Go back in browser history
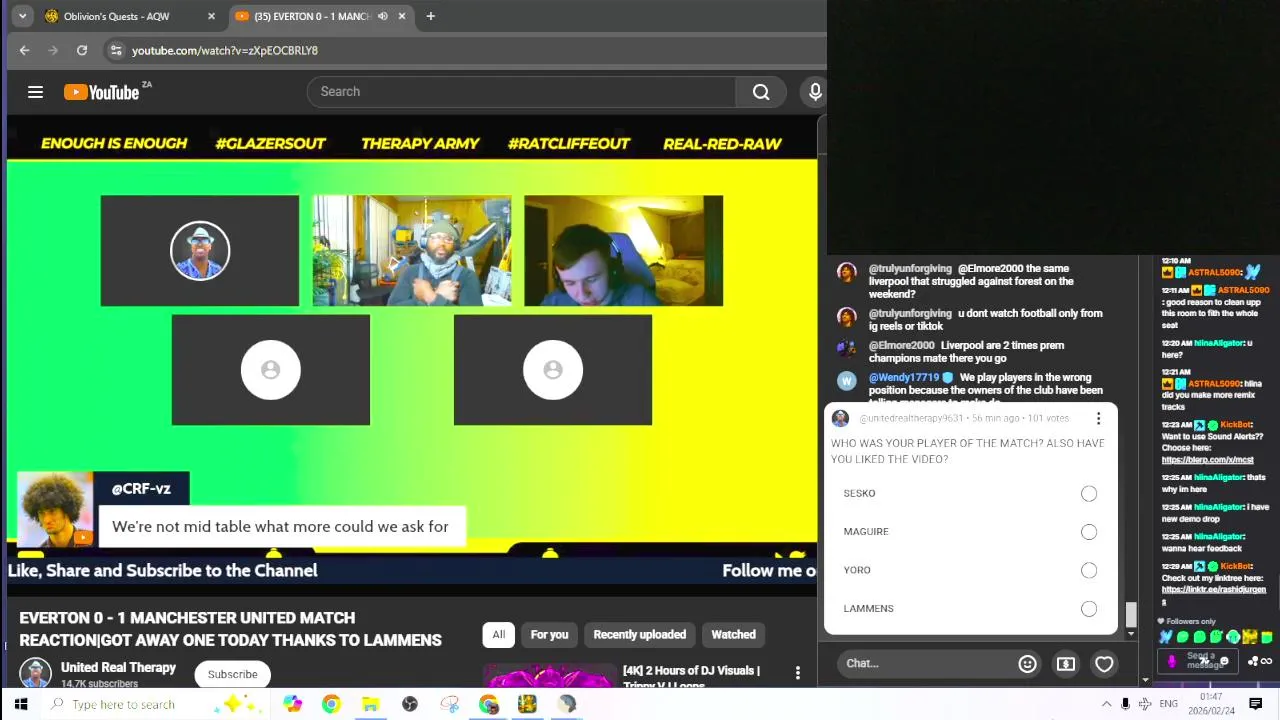This screenshot has height=720, width=1280. click(x=24, y=50)
